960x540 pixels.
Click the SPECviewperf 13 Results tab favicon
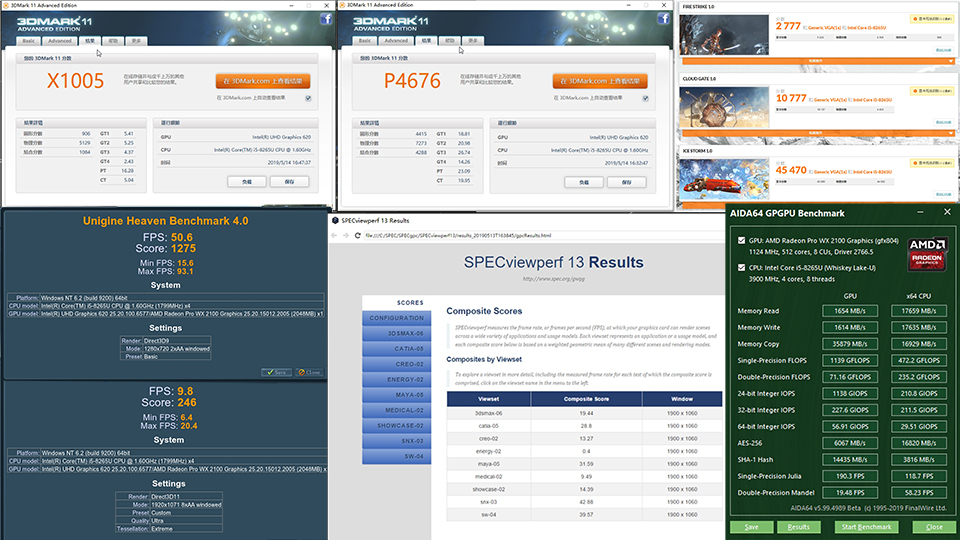[335, 220]
